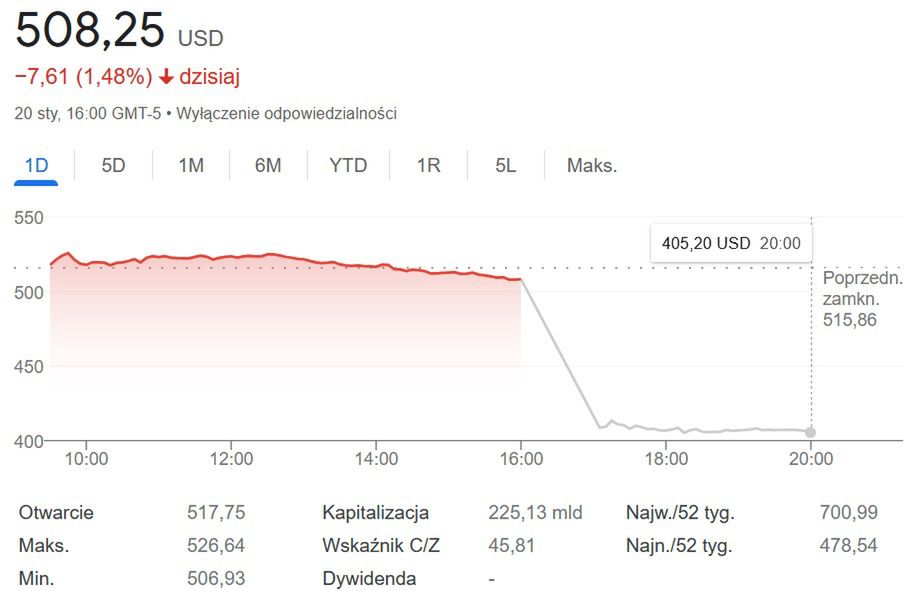Click the Poprzedn. zamkn. 515,86 label
This screenshot has width=904, height=591.
pos(862,298)
